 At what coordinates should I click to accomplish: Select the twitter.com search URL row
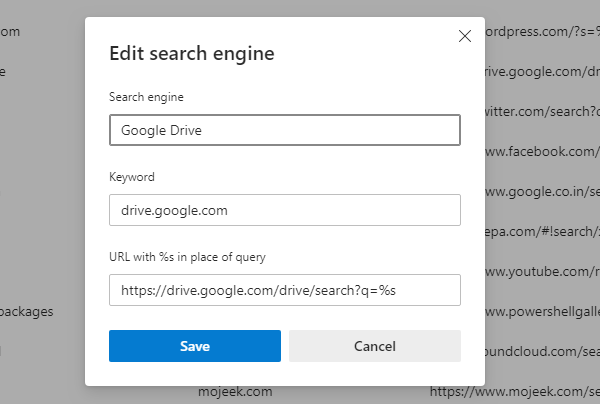click(542, 111)
